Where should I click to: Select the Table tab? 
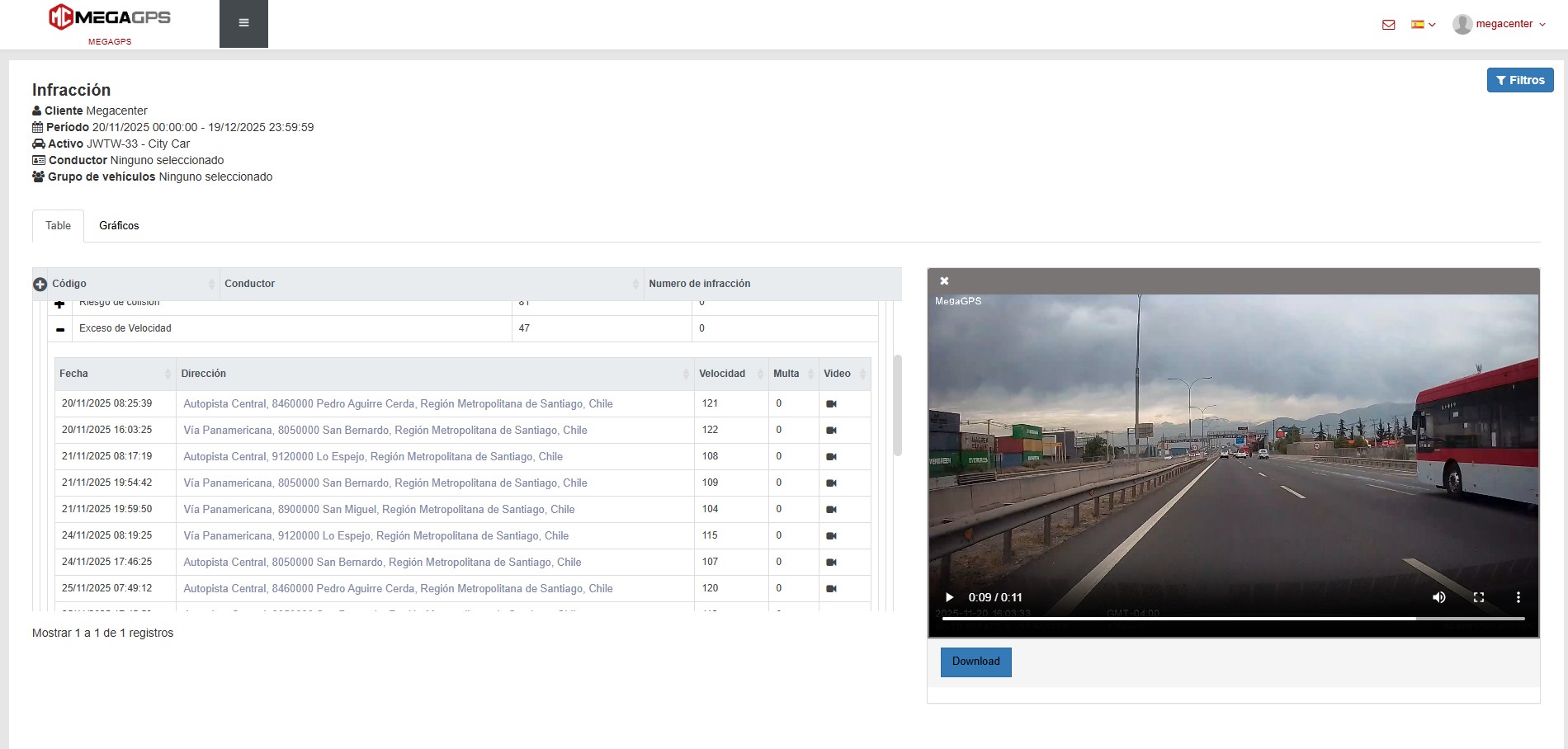tap(58, 226)
